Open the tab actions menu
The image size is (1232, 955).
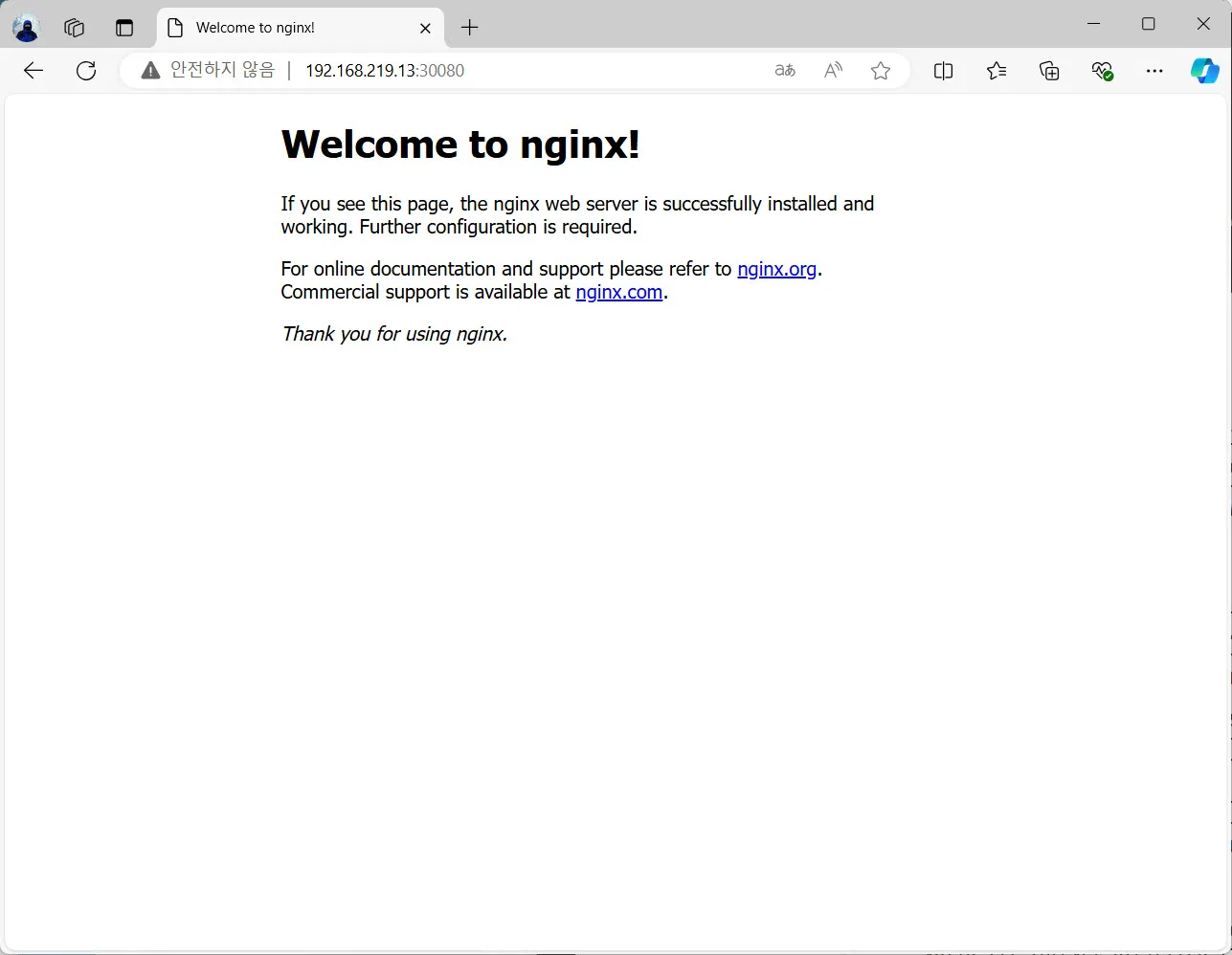pyautogui.click(x=124, y=27)
